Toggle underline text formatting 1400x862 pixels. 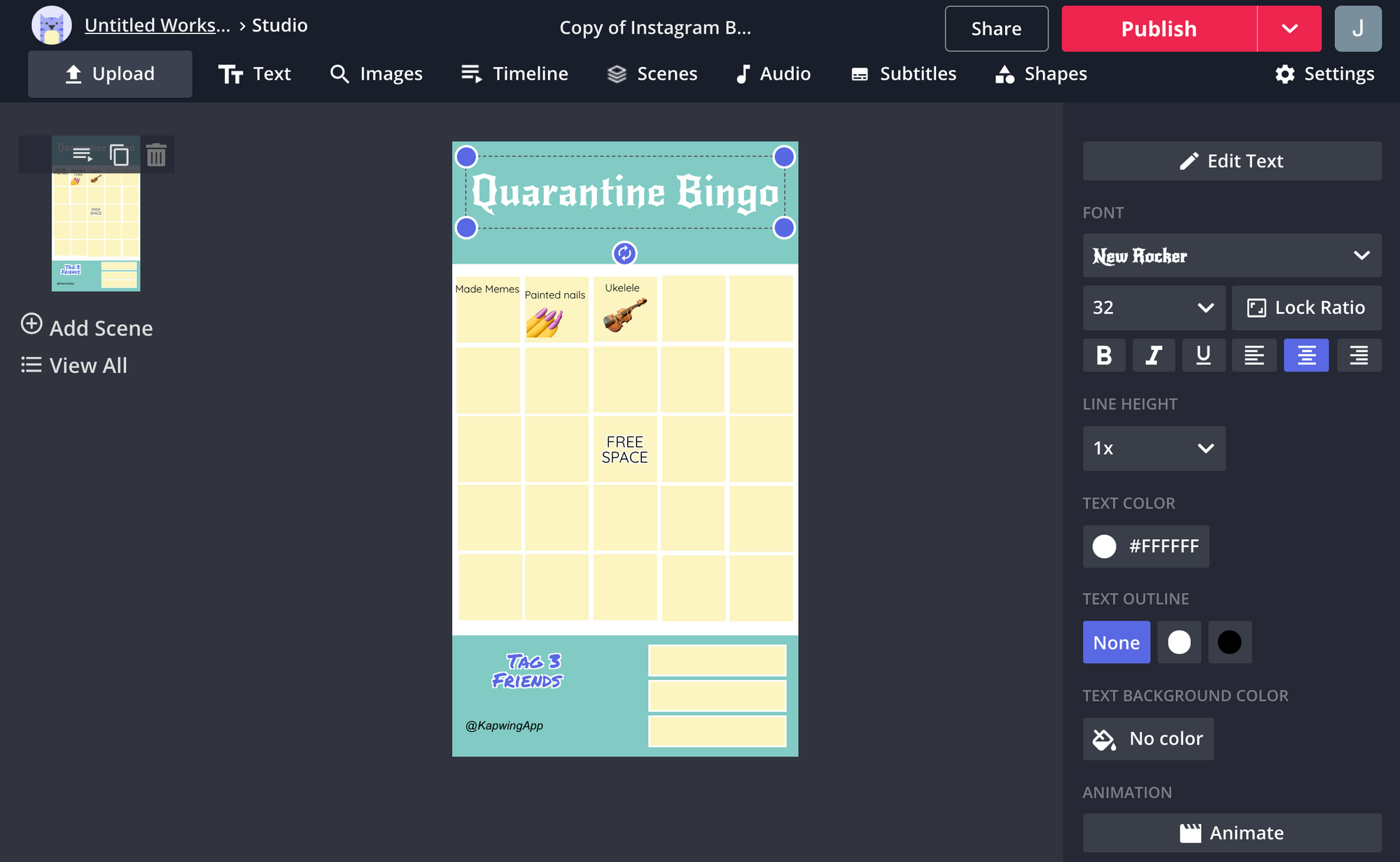[1203, 355]
